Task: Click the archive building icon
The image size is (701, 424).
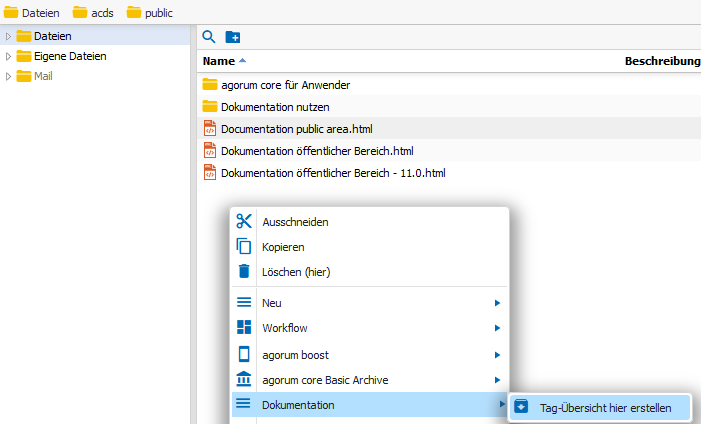Action: [244, 379]
